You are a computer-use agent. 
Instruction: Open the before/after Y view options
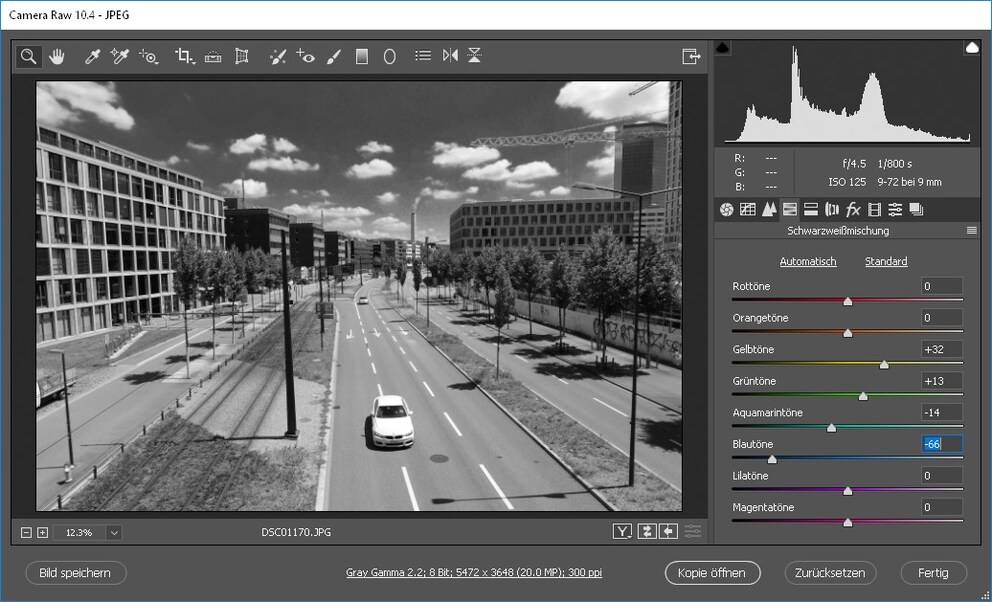(623, 532)
